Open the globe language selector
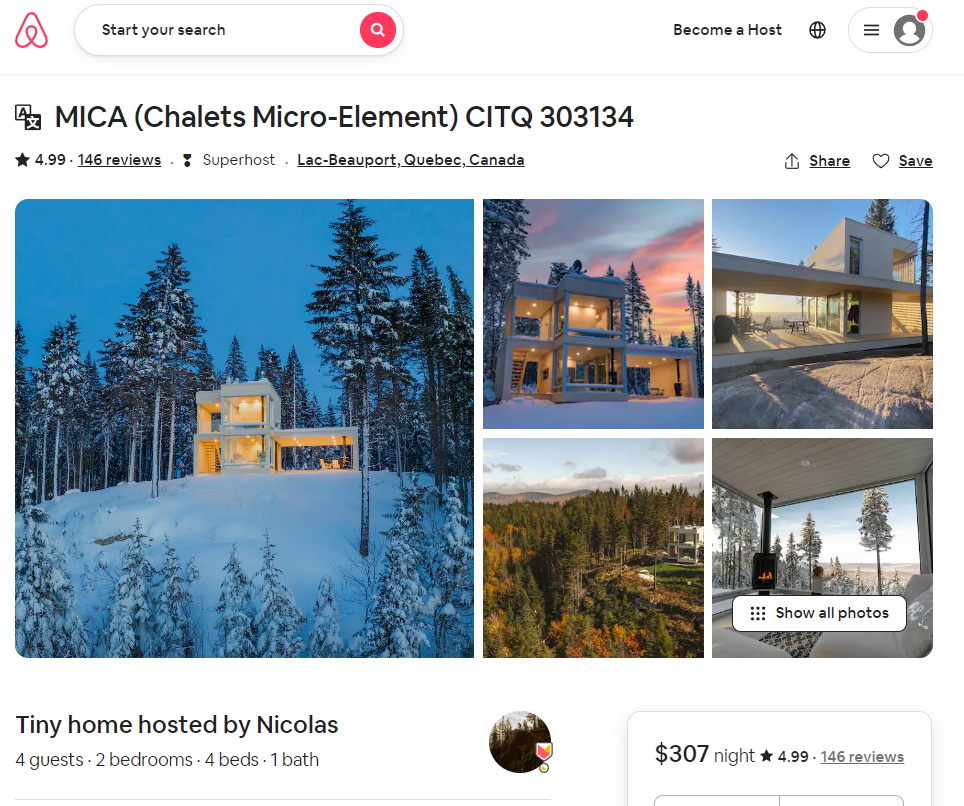This screenshot has height=806, width=964. [817, 30]
